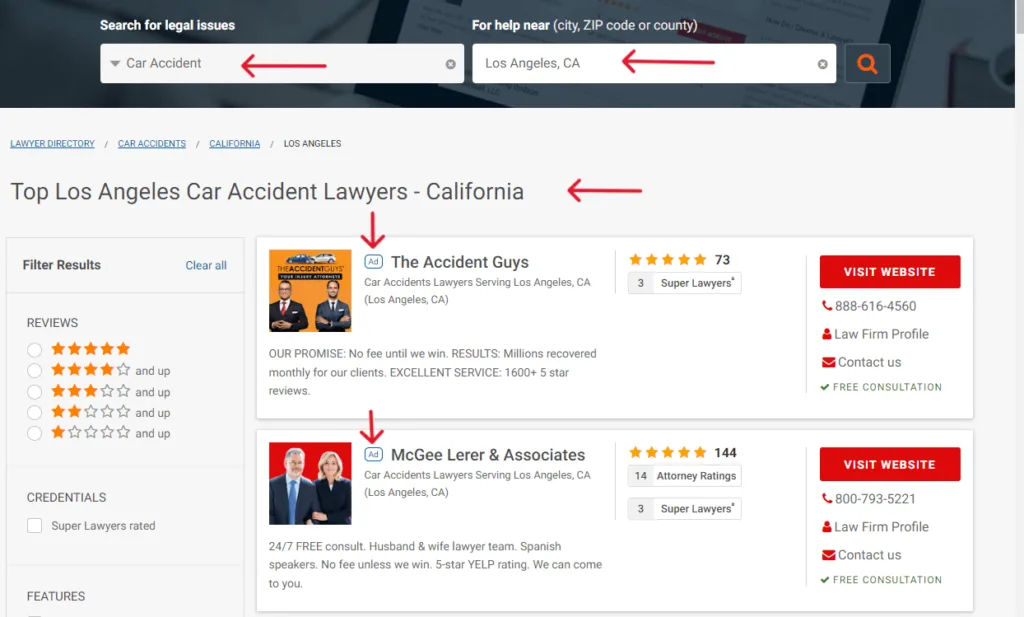
Task: Open the Car Accidents breadcrumb link
Action: point(152,144)
